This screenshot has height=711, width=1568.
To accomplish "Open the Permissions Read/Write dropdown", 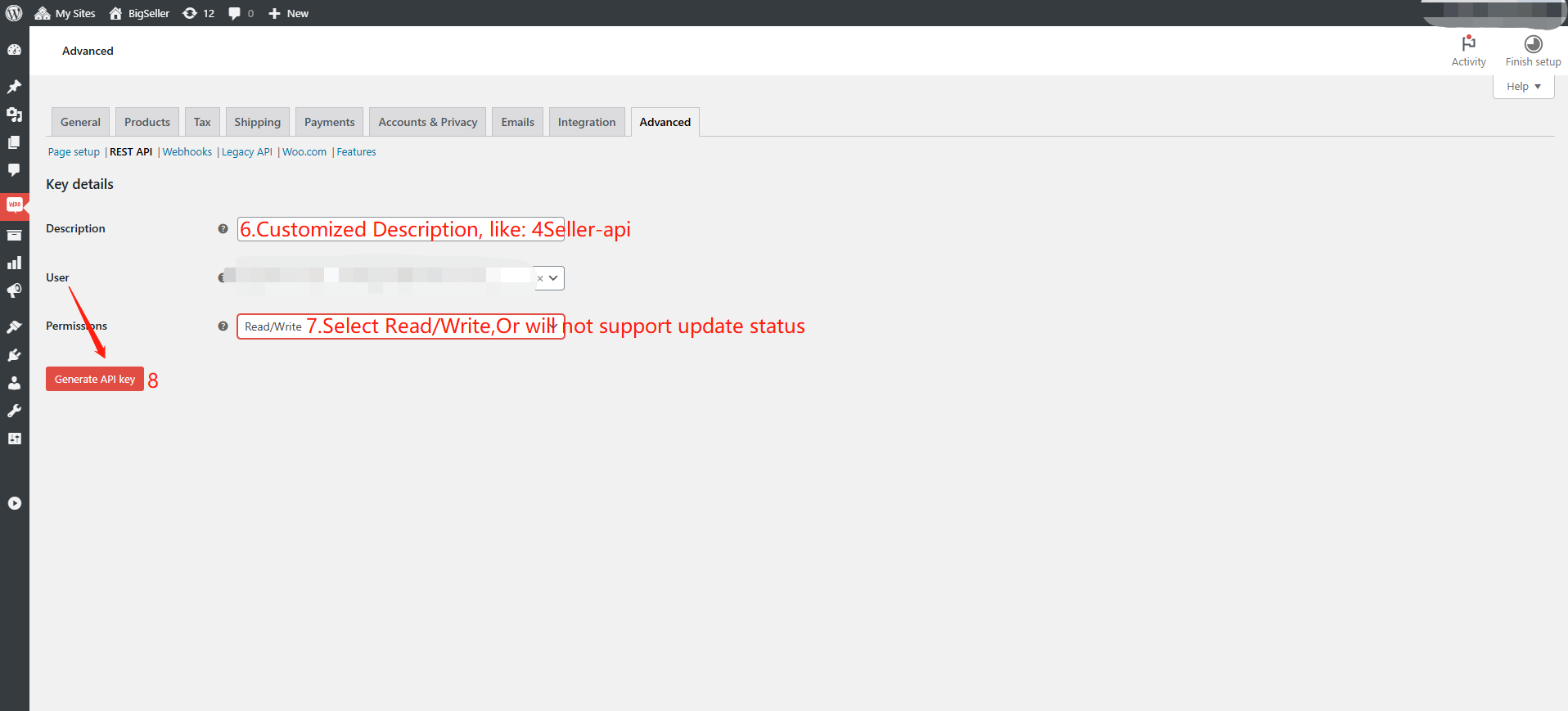I will point(400,326).
